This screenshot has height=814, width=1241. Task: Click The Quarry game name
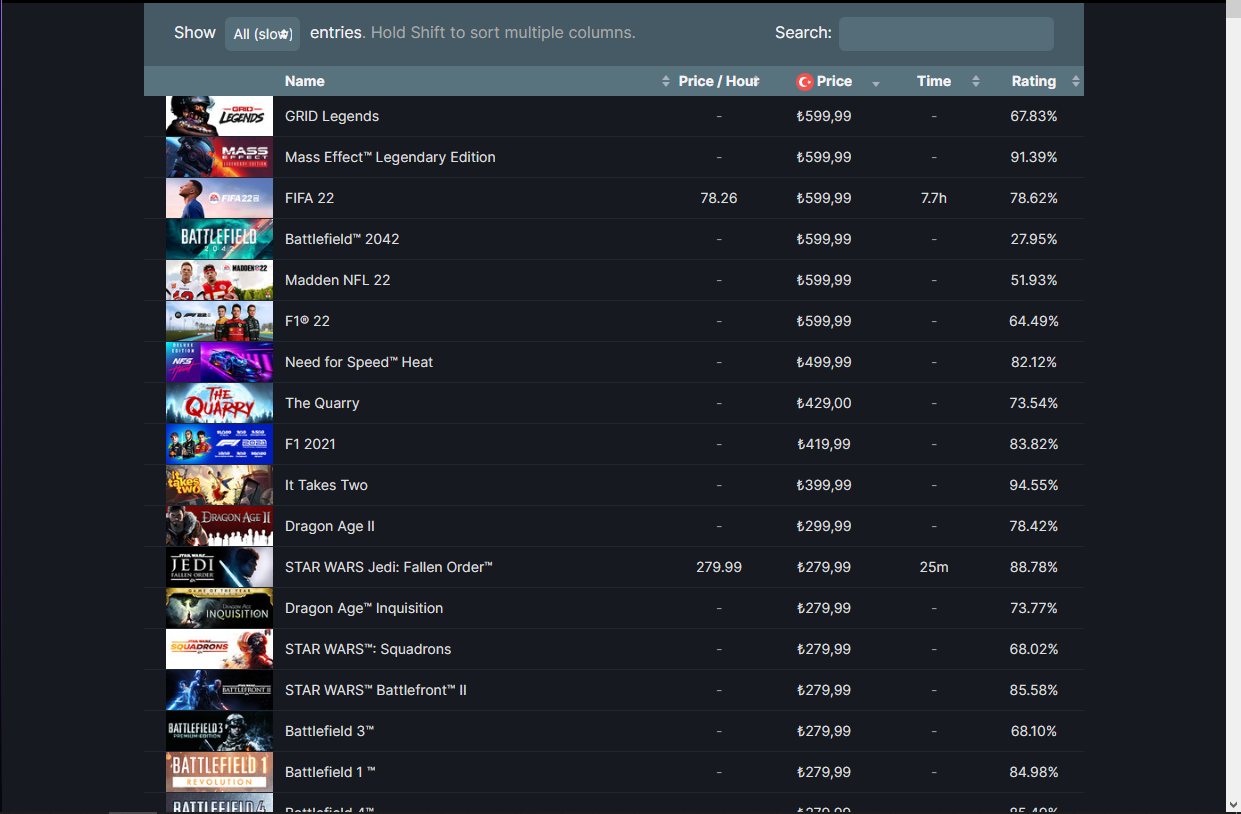pyautogui.click(x=322, y=403)
